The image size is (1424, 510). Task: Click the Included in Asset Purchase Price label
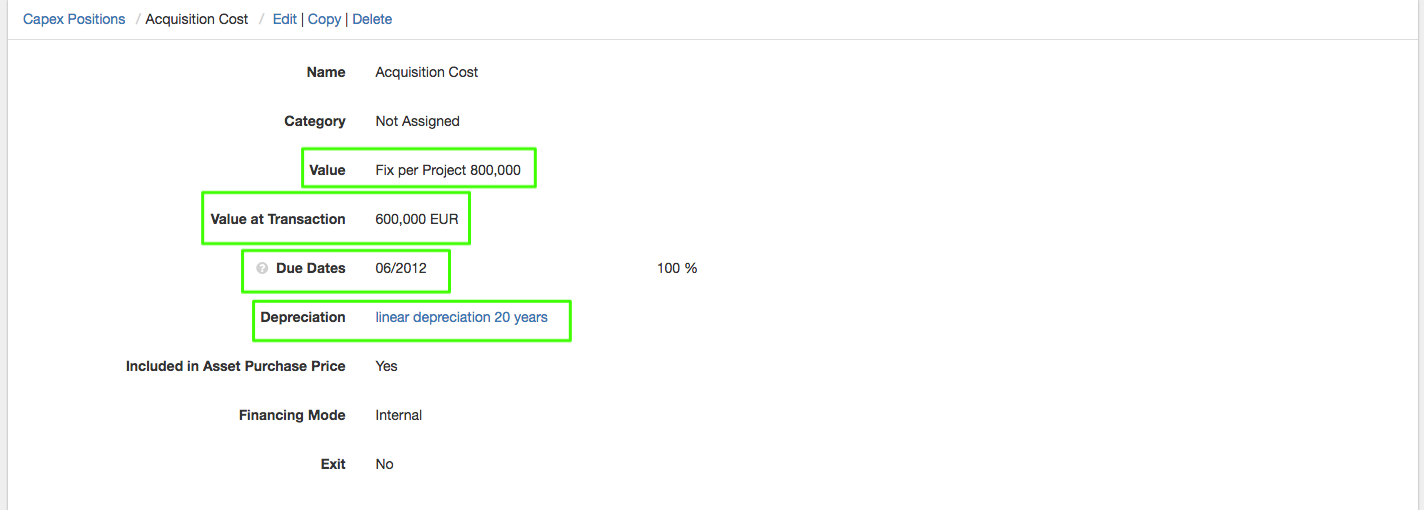point(235,366)
